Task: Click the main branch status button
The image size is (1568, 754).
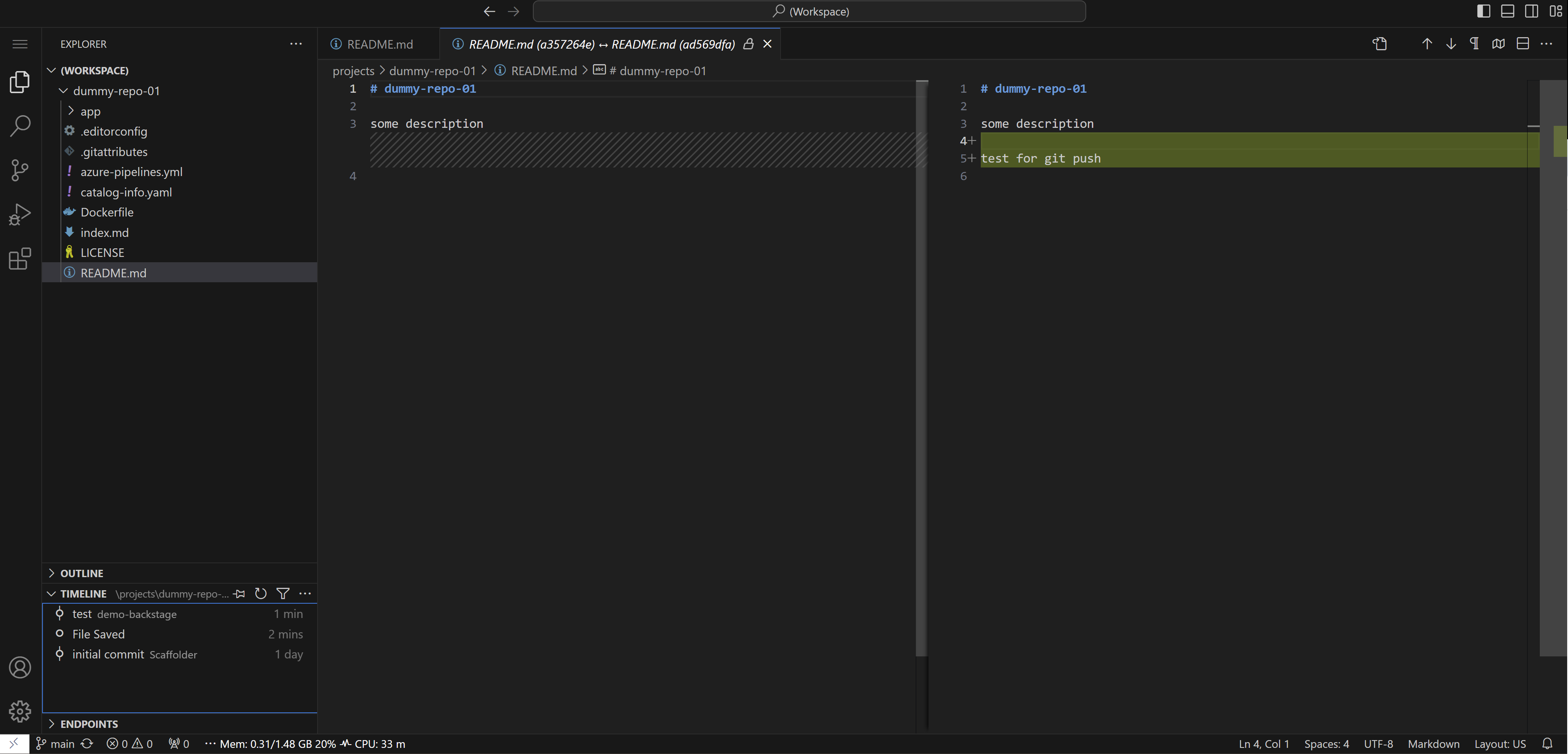Action: tap(56, 744)
